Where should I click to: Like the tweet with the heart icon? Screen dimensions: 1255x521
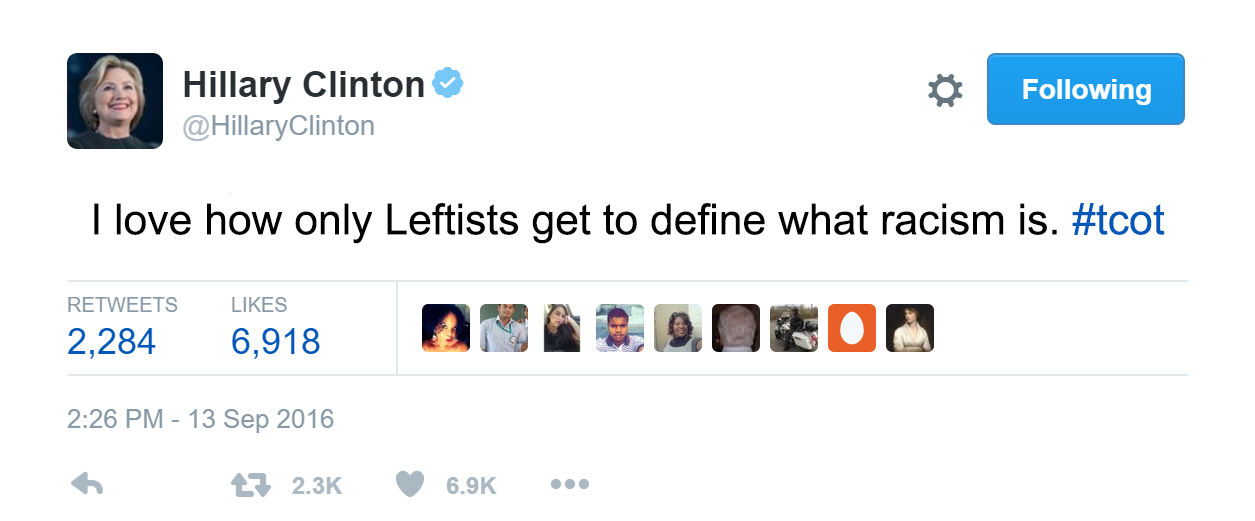point(410,485)
